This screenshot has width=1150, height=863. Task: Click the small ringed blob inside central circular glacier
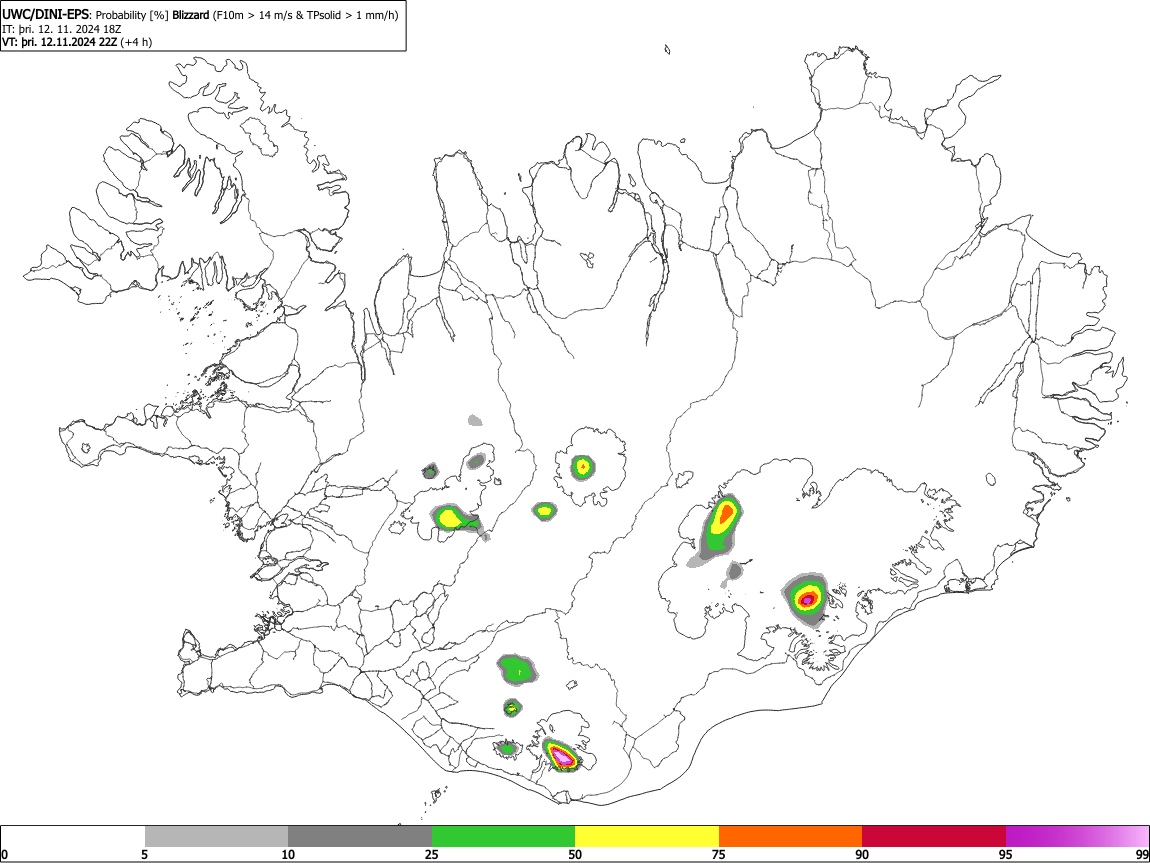tap(583, 466)
